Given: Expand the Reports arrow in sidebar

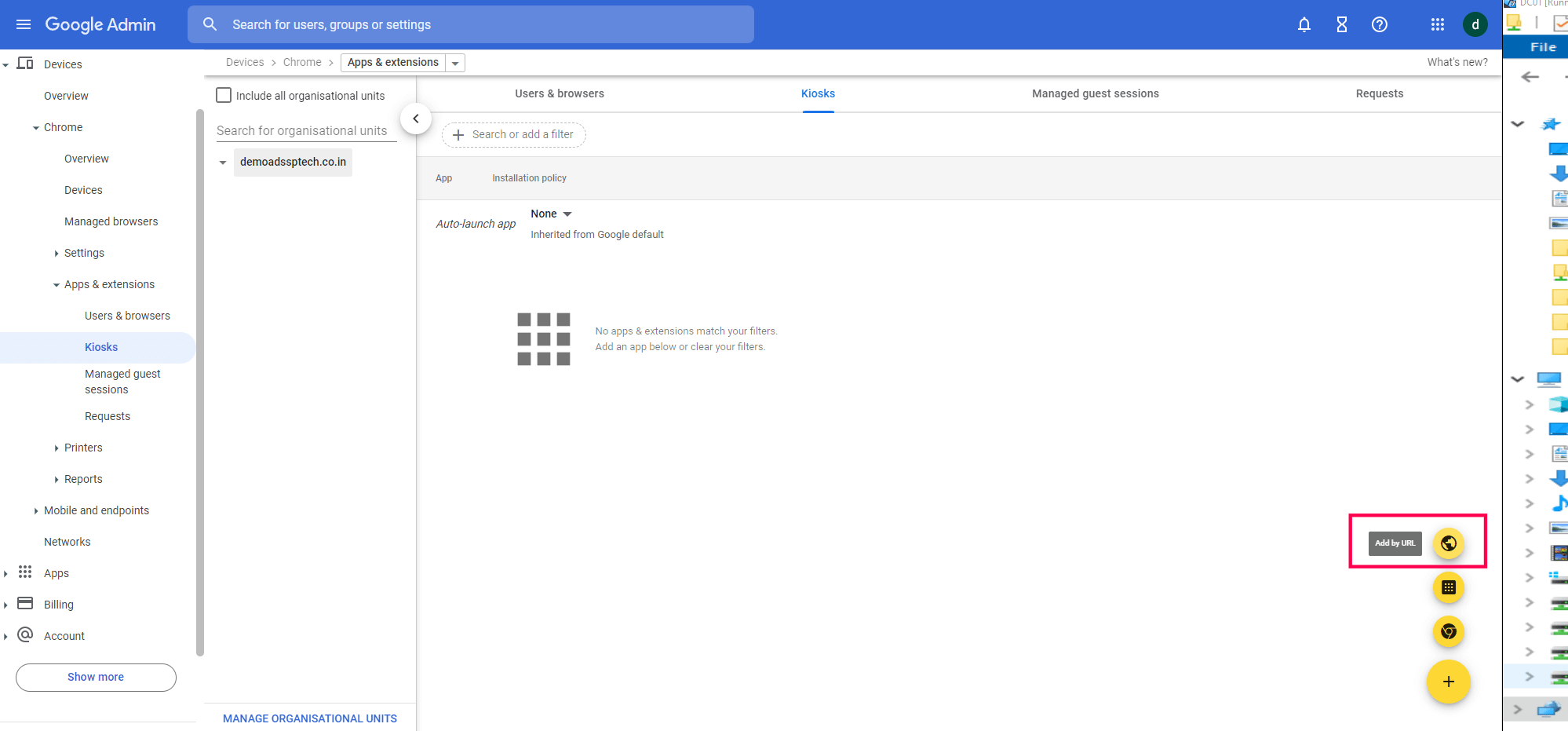Looking at the screenshot, I should tap(57, 480).
